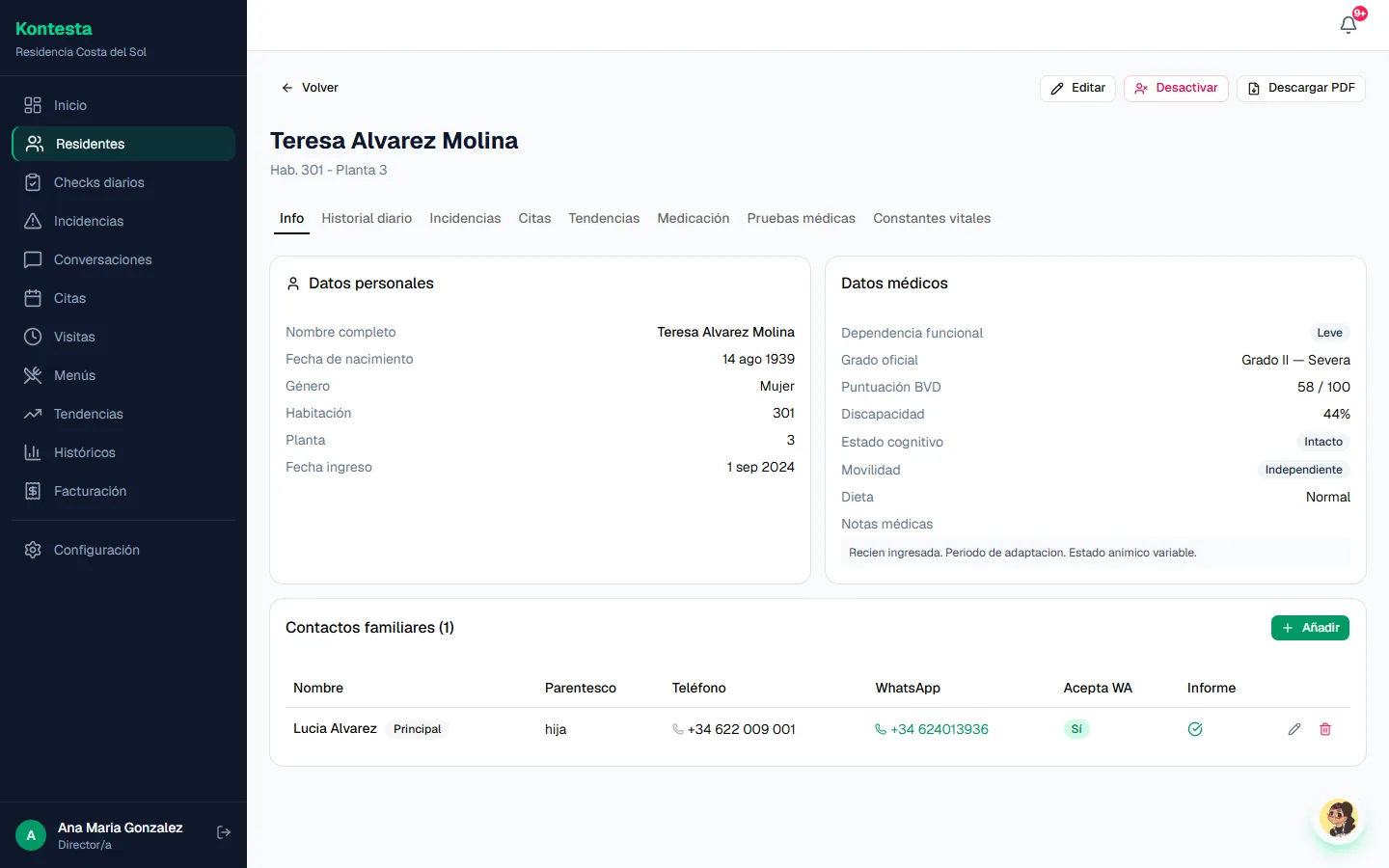The image size is (1389, 868).
Task: Click the logout icon beside Ana Maria Gonzalez
Action: pos(224,832)
